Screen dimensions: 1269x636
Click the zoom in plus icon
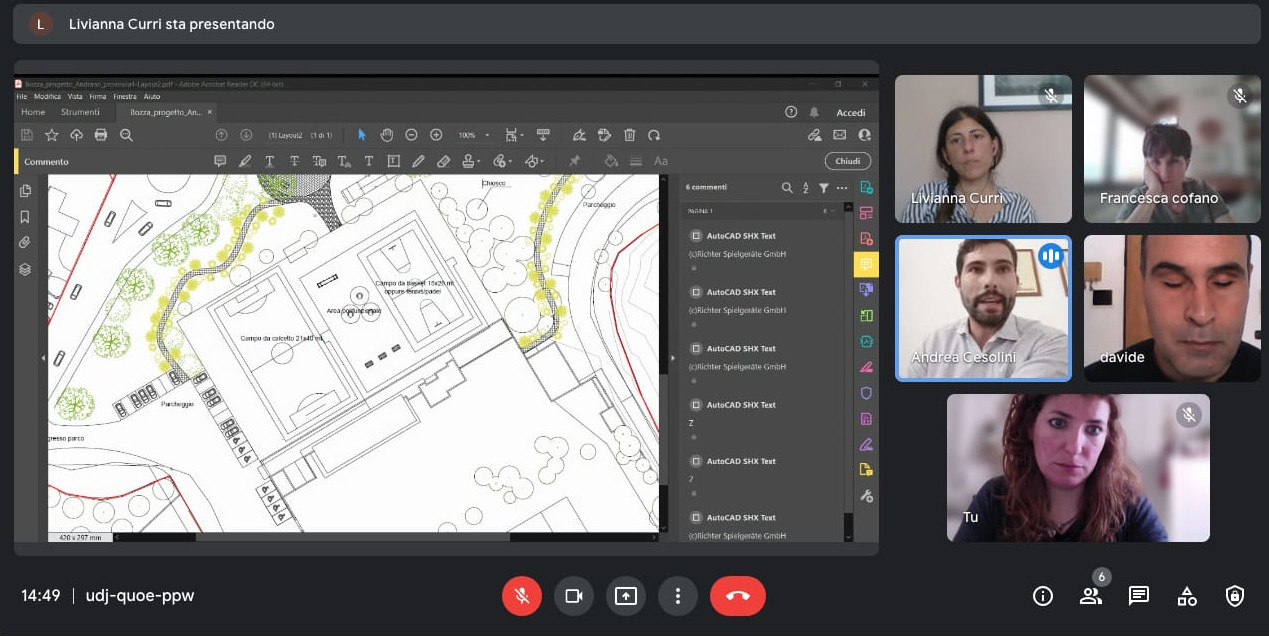436,135
